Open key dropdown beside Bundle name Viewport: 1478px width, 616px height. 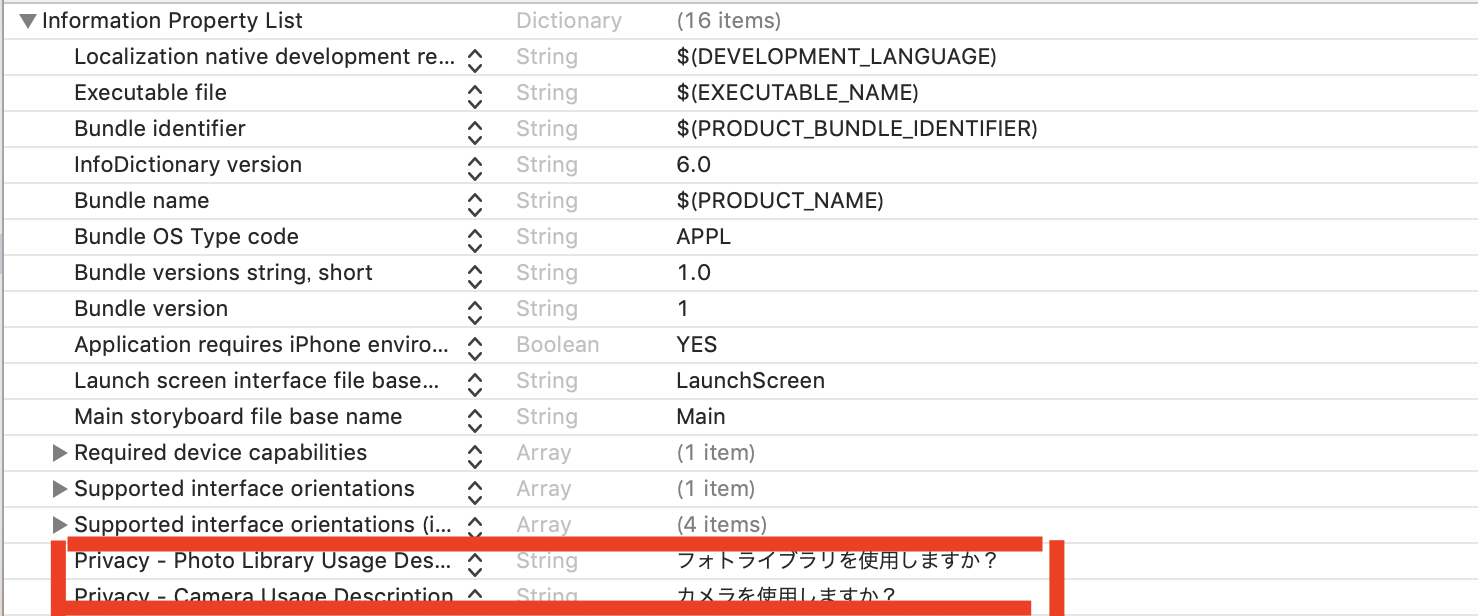click(475, 200)
